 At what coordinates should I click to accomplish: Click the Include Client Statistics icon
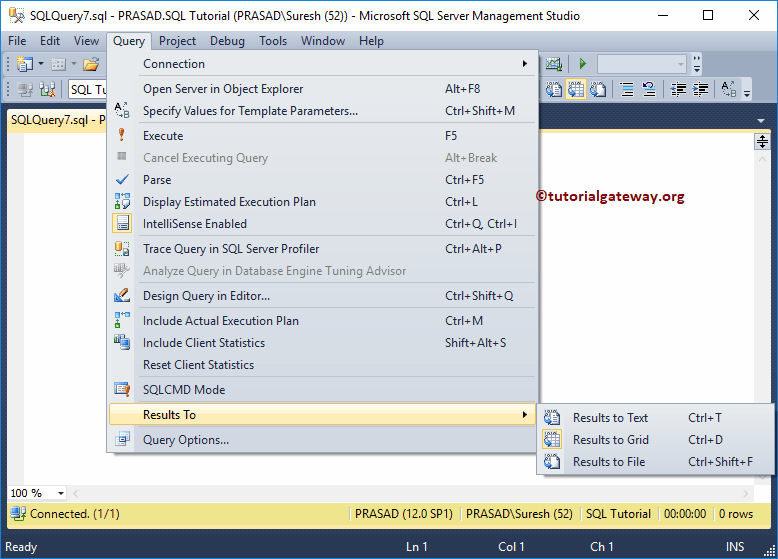122,342
